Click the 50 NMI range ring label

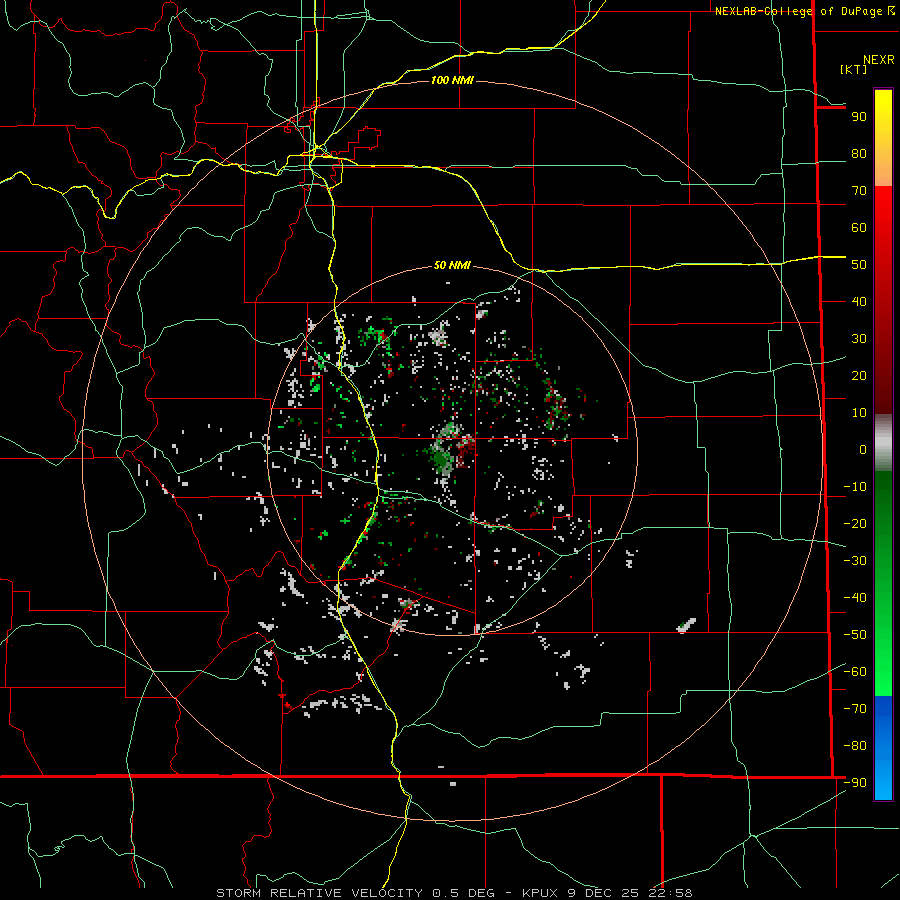pyautogui.click(x=452, y=265)
